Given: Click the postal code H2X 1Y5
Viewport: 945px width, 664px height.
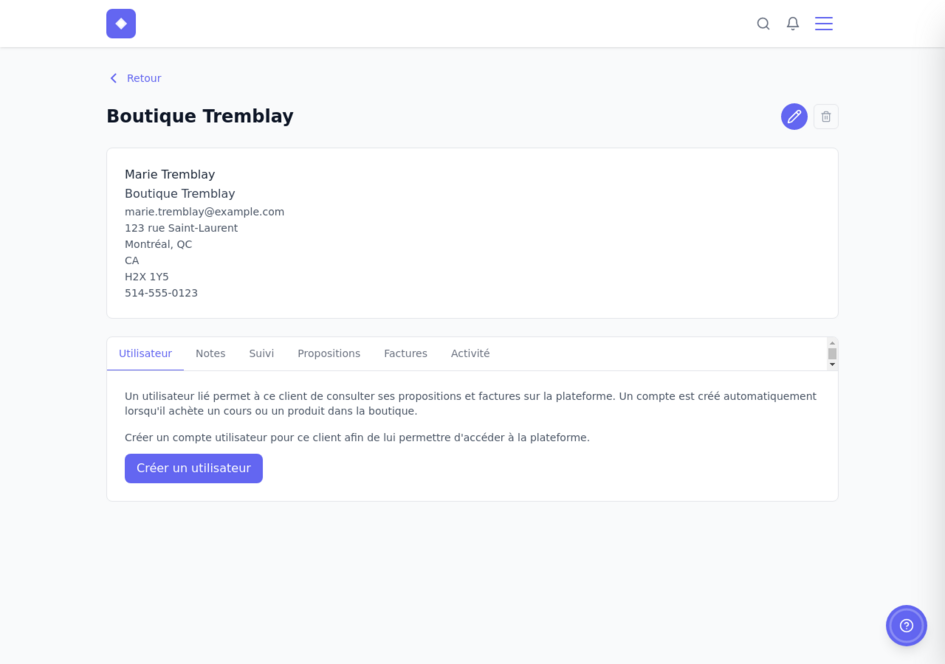Looking at the screenshot, I should click(x=146, y=277).
